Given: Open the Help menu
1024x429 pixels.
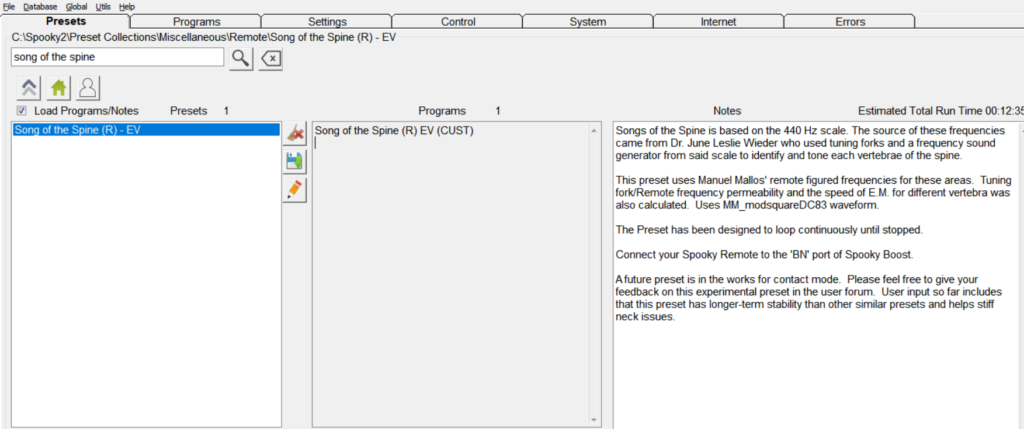Looking at the screenshot, I should (x=127, y=6).
